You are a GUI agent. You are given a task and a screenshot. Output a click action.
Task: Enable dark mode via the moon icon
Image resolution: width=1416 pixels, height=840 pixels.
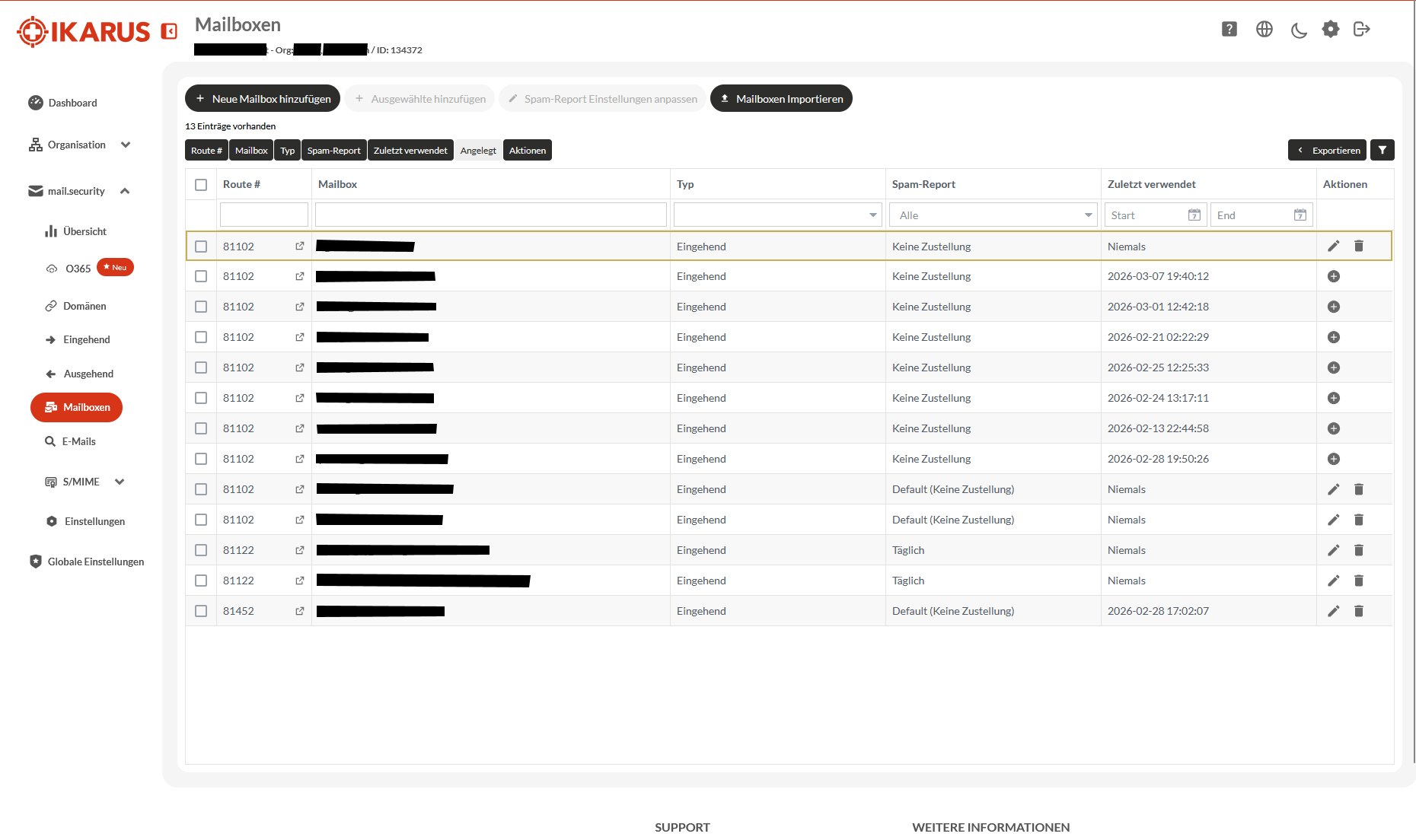pyautogui.click(x=1299, y=29)
